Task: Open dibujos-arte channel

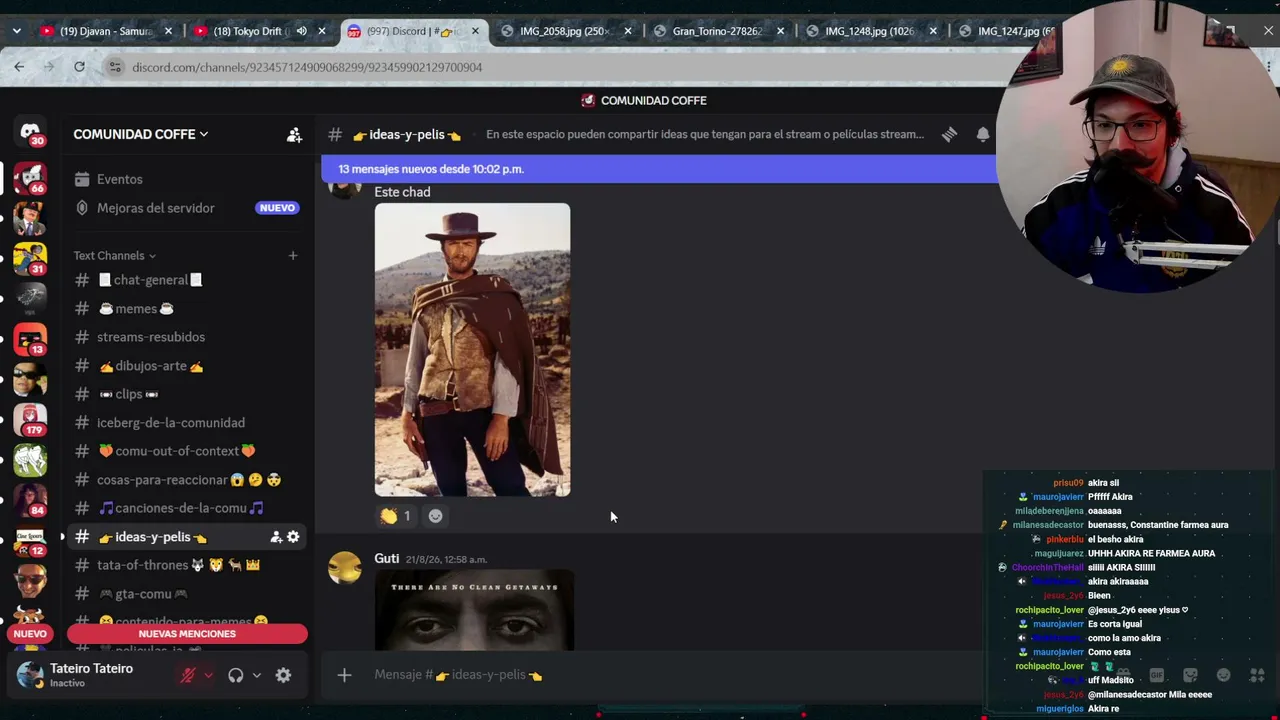Action: 187,366
